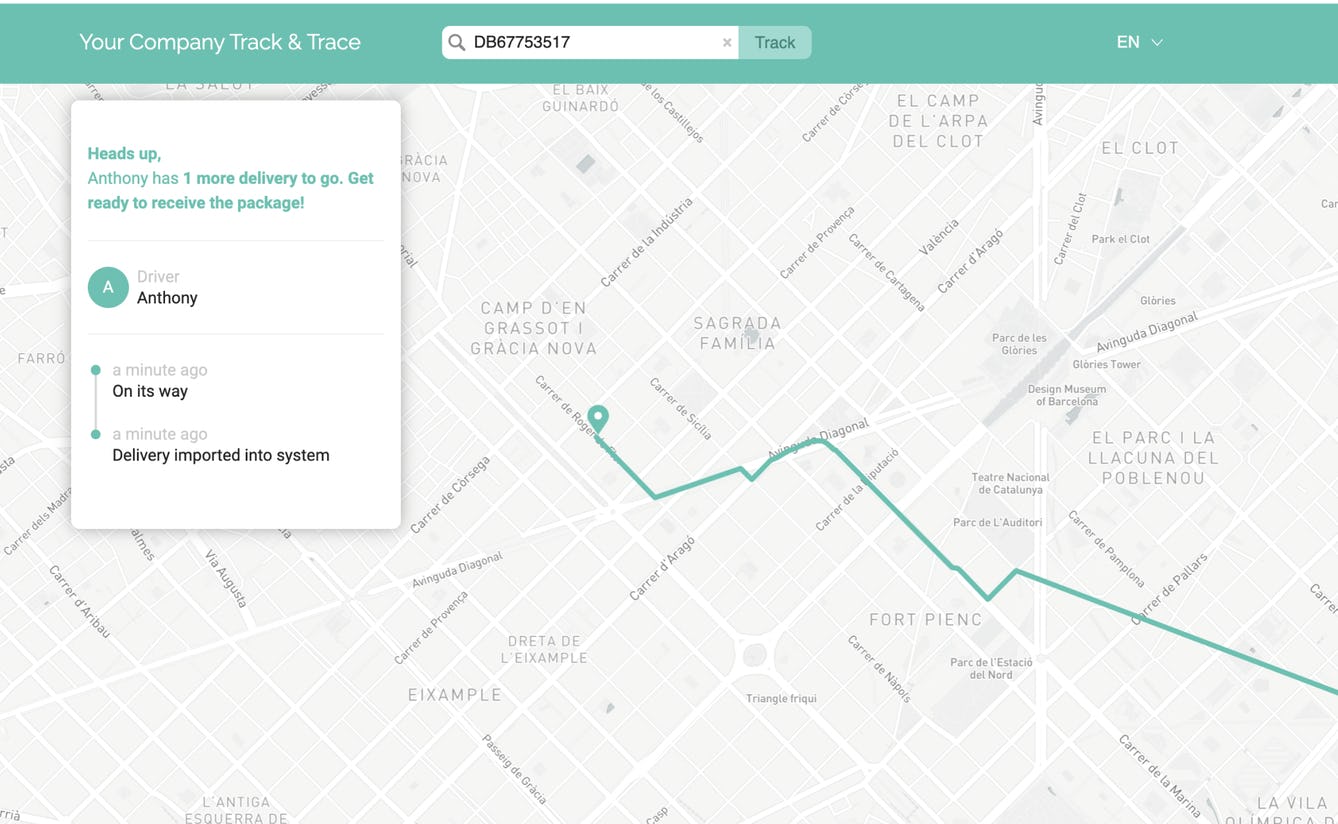Click the driver name Anthony
This screenshot has width=1338, height=824.
[x=167, y=298]
